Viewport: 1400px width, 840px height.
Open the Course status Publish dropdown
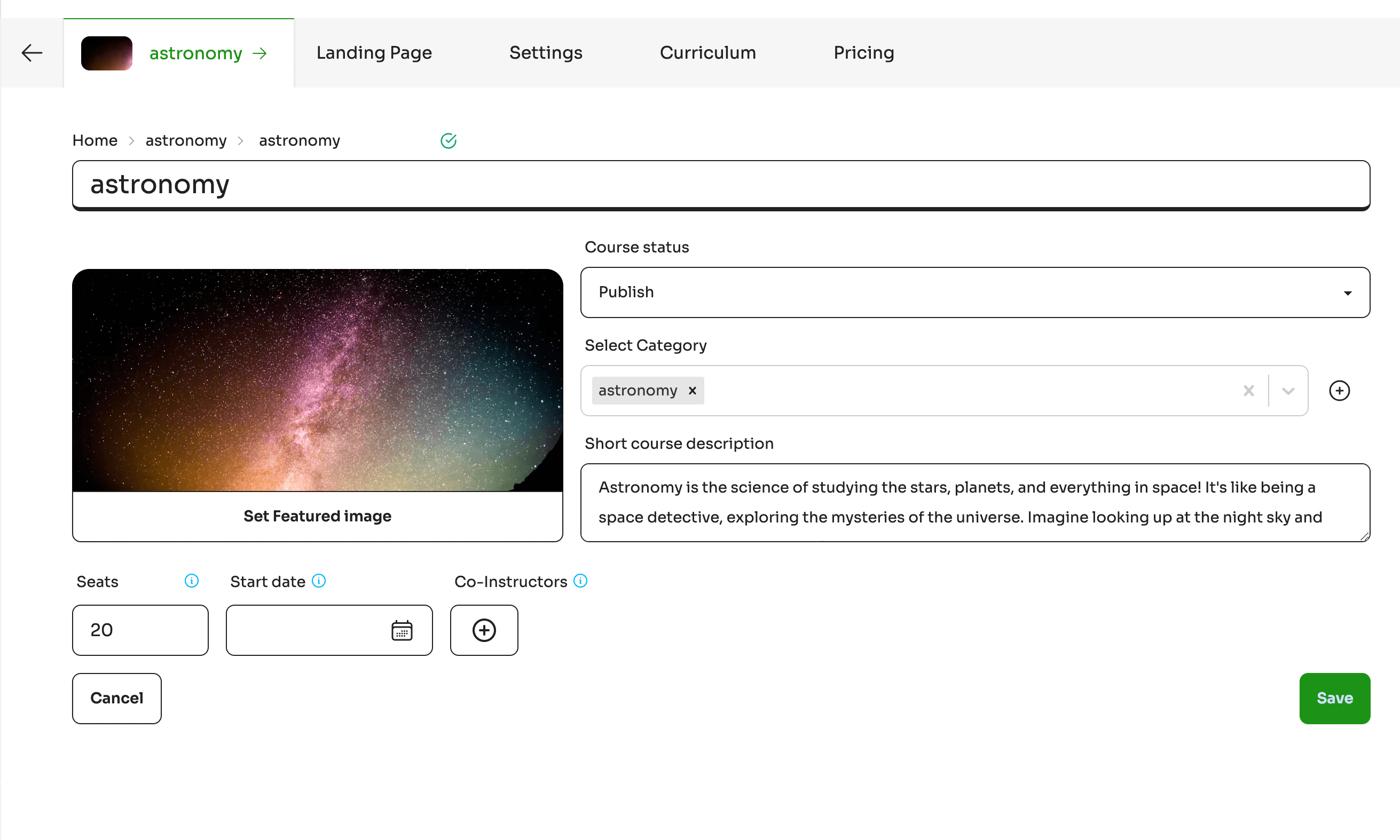pos(974,292)
